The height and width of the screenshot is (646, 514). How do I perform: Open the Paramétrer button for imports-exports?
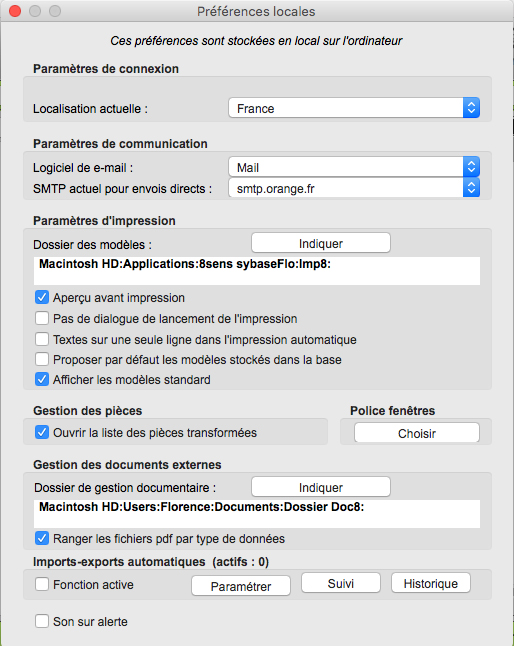241,586
